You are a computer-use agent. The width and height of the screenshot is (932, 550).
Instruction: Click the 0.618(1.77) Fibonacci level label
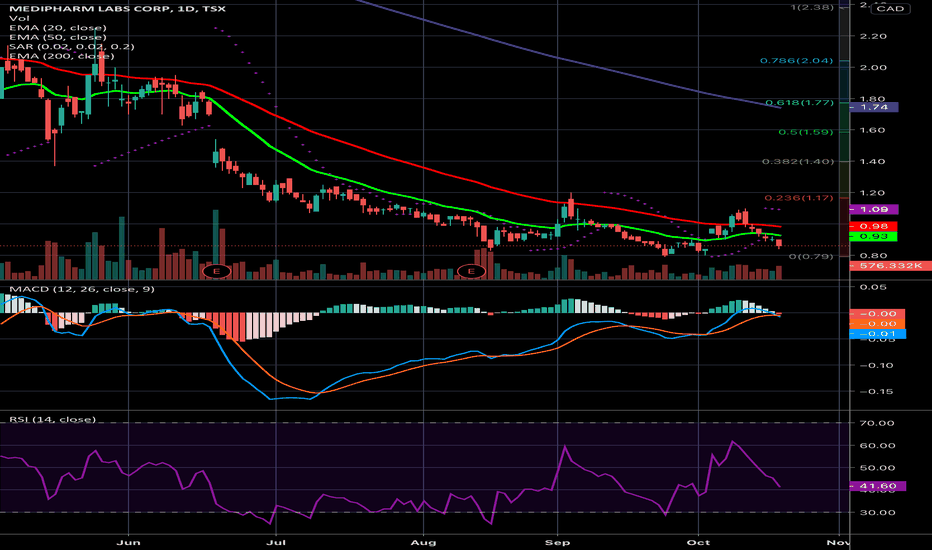799,102
